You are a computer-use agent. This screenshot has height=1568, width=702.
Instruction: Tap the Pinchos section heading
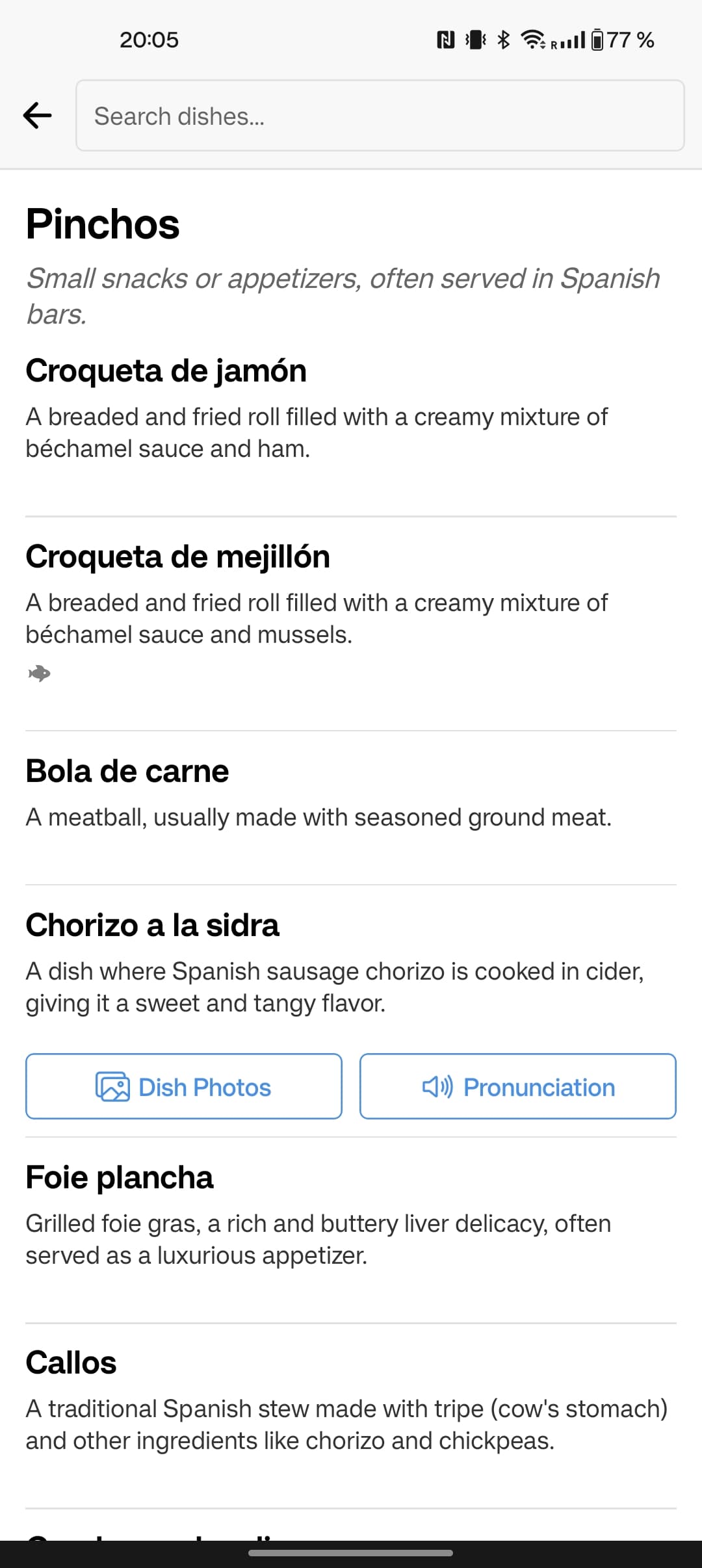click(103, 224)
